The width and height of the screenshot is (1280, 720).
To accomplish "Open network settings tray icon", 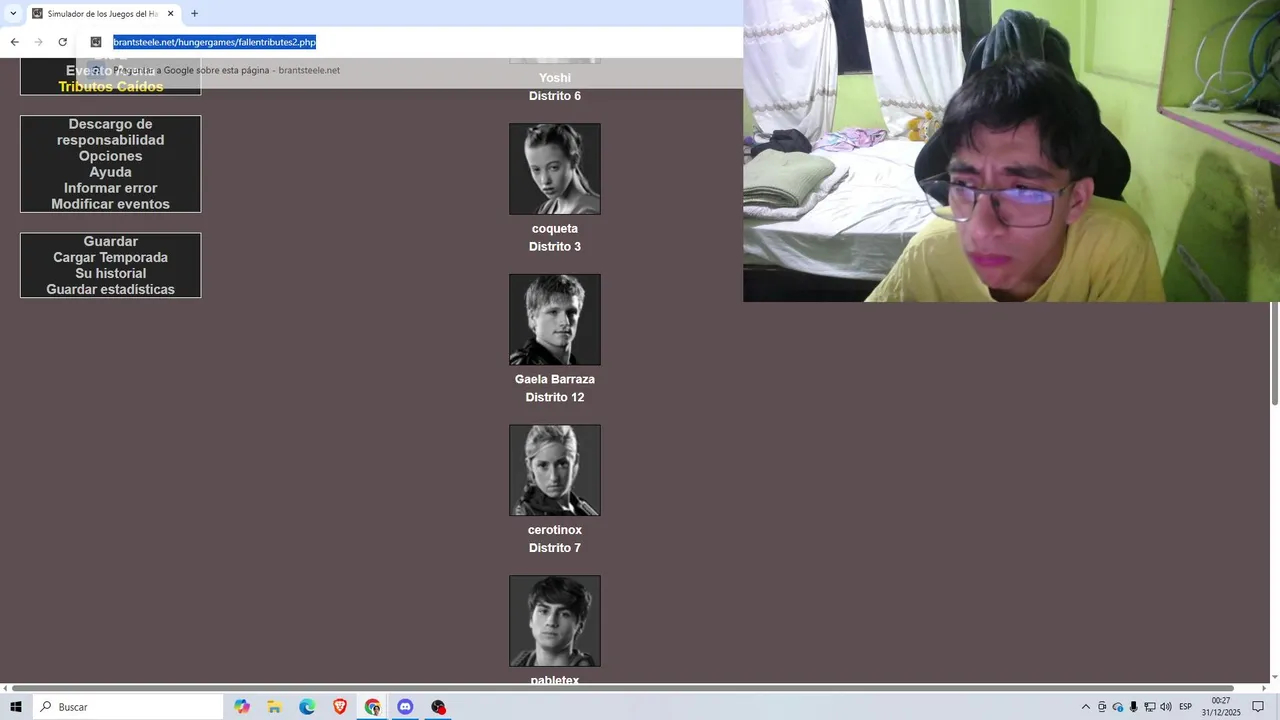I will click(1150, 707).
